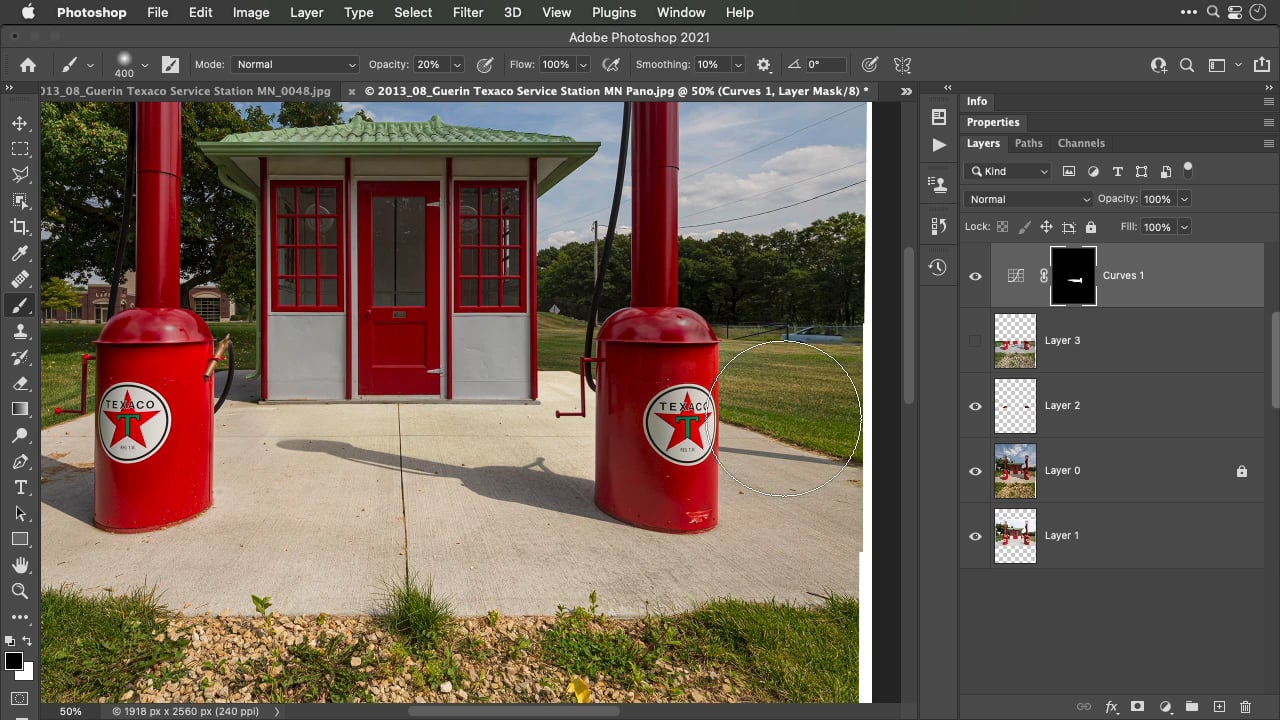Select the Pen tool
The width and height of the screenshot is (1280, 720).
tap(19, 462)
